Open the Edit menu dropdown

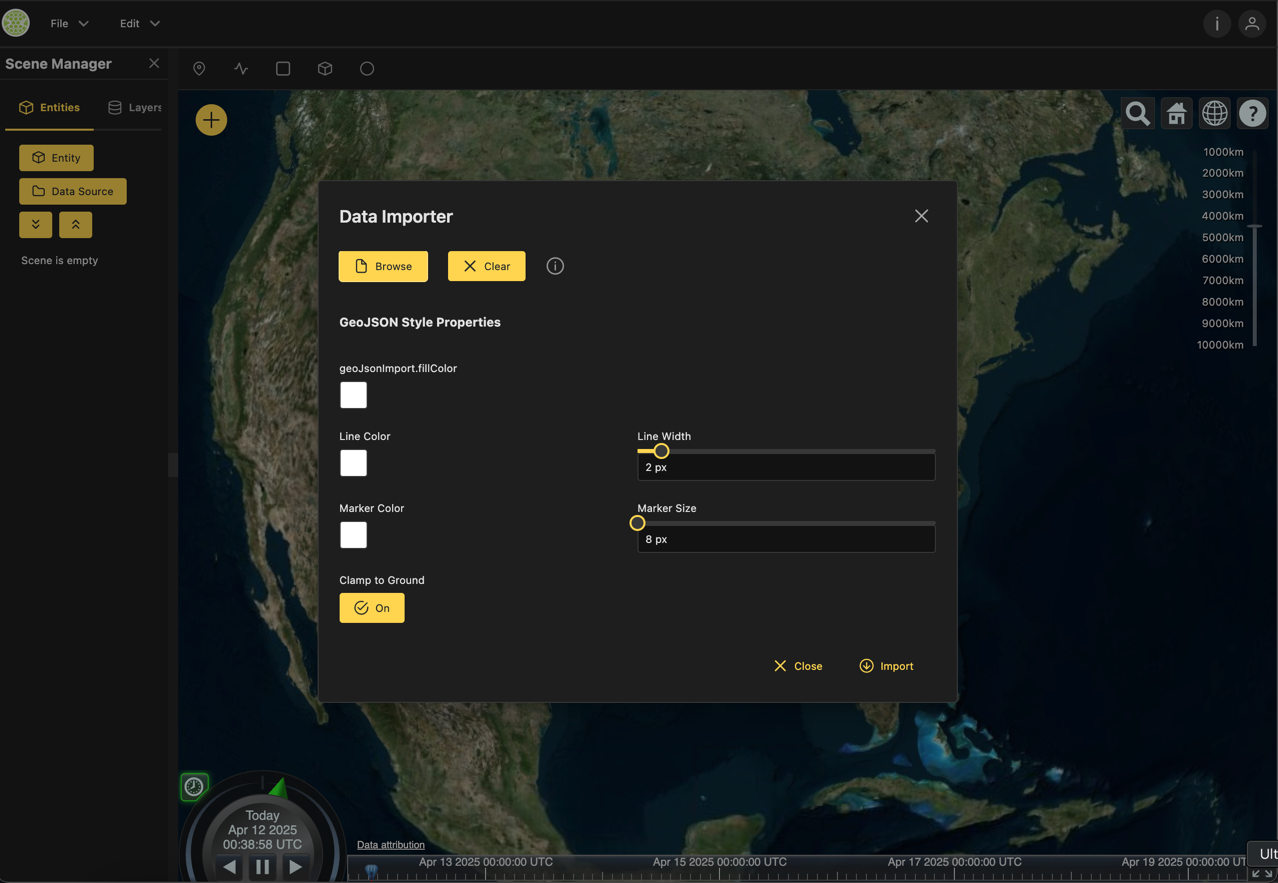tap(139, 23)
